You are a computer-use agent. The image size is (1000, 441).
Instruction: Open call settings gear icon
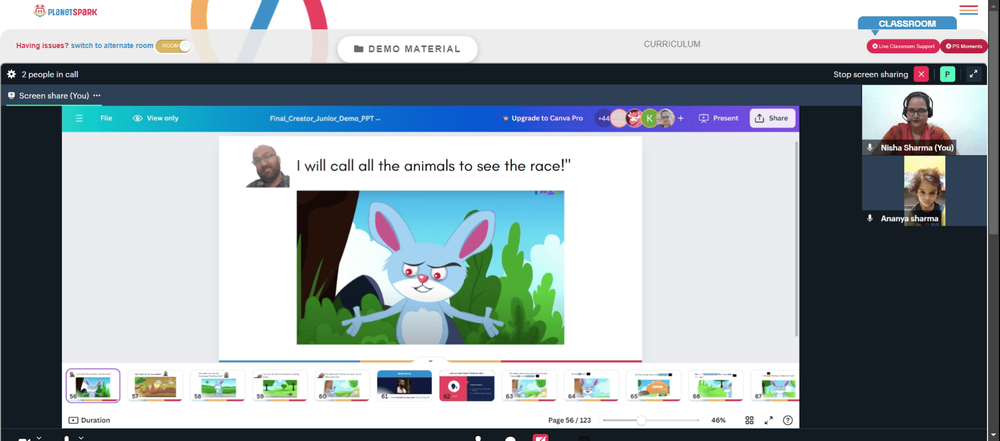click(11, 74)
